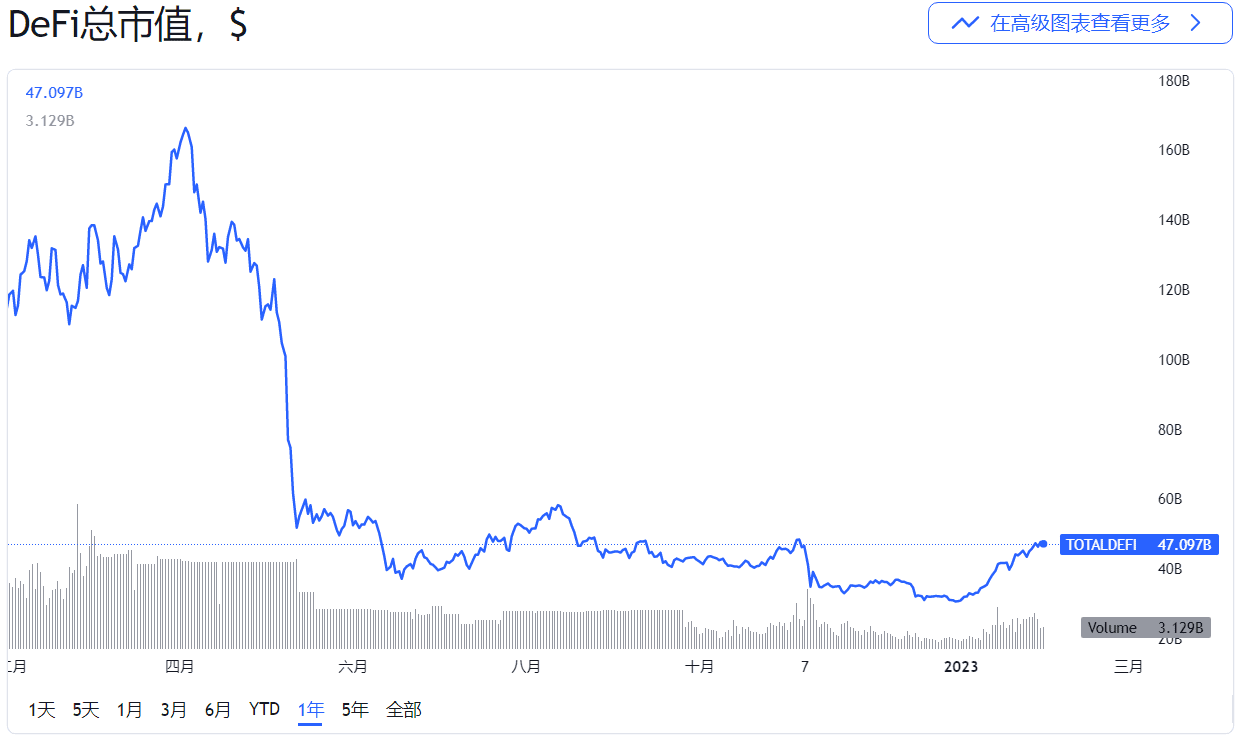Click the 47.097B value in the top-left corner
The image size is (1241, 740).
point(53,92)
